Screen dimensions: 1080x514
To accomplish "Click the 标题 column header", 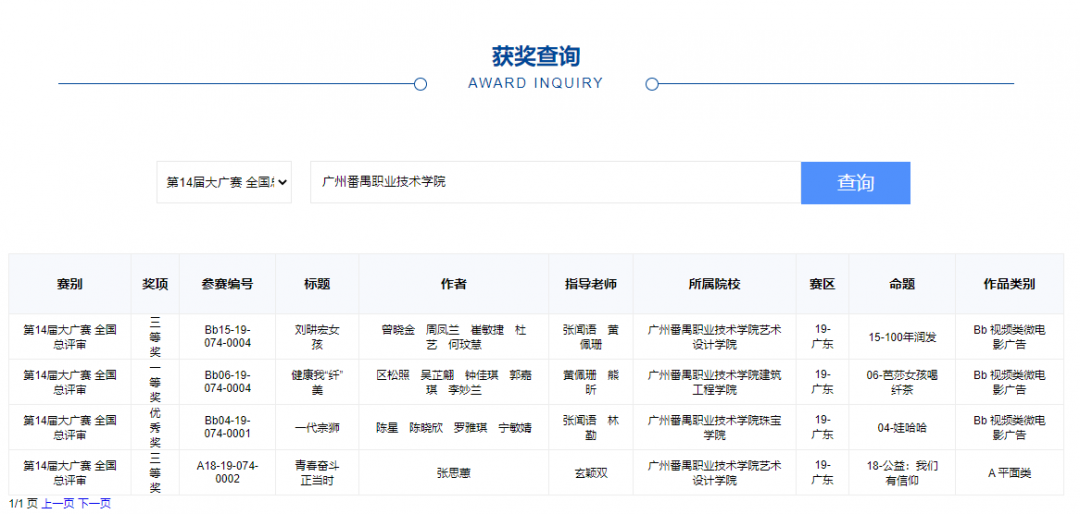I will click(317, 284).
